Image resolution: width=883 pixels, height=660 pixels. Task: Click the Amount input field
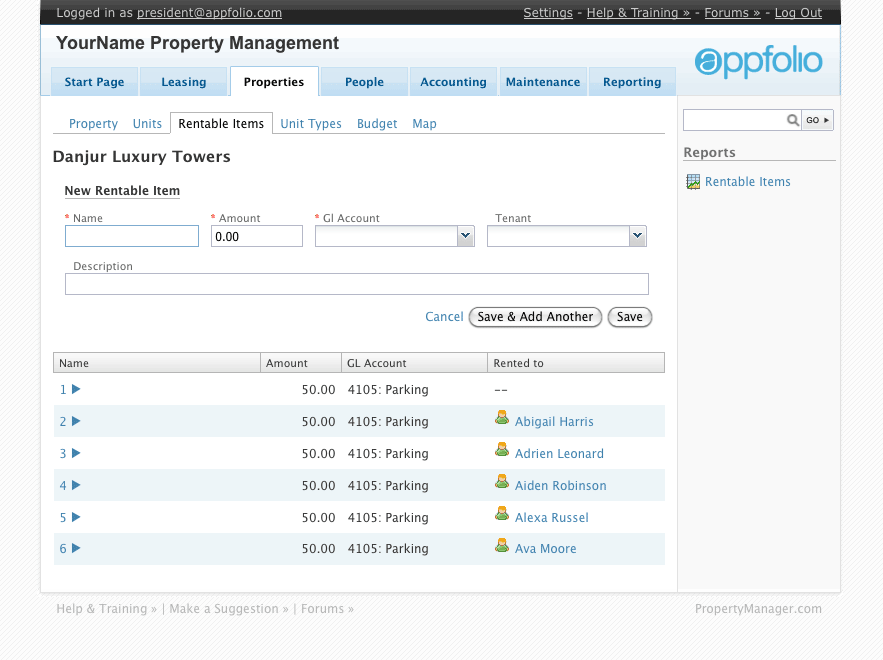pos(257,236)
